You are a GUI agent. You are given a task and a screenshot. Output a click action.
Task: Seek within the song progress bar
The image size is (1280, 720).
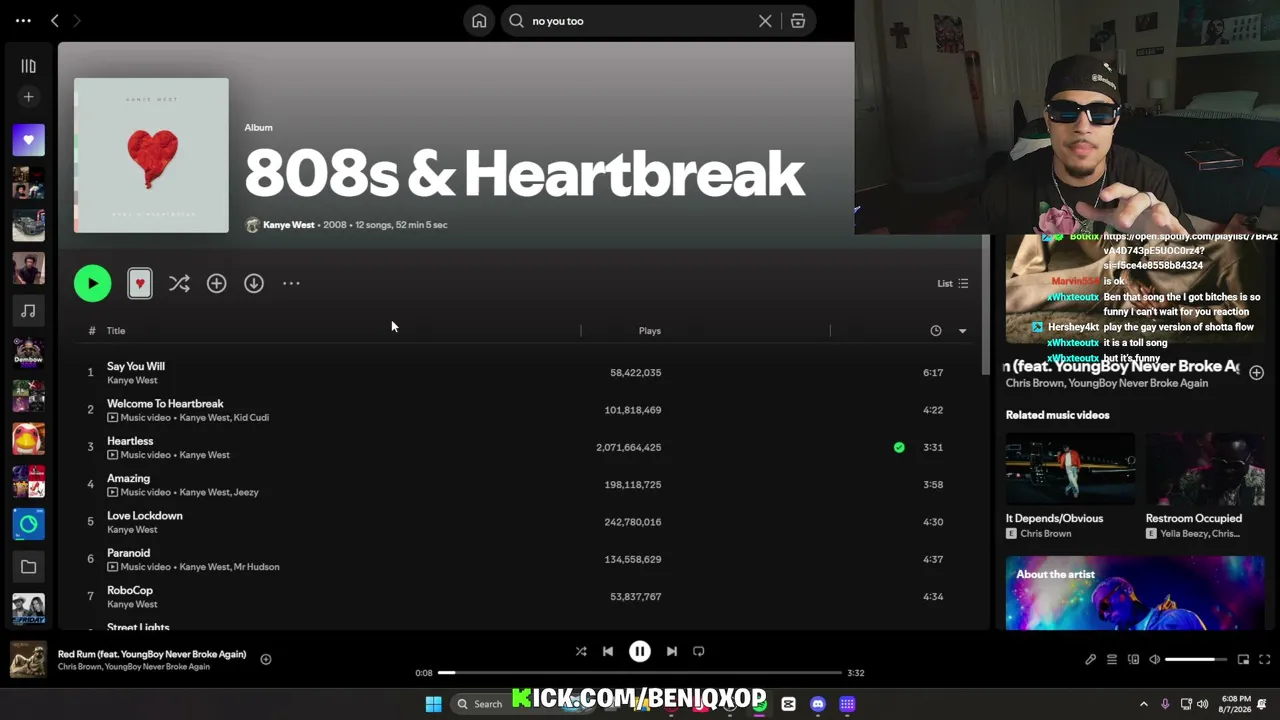(x=640, y=673)
